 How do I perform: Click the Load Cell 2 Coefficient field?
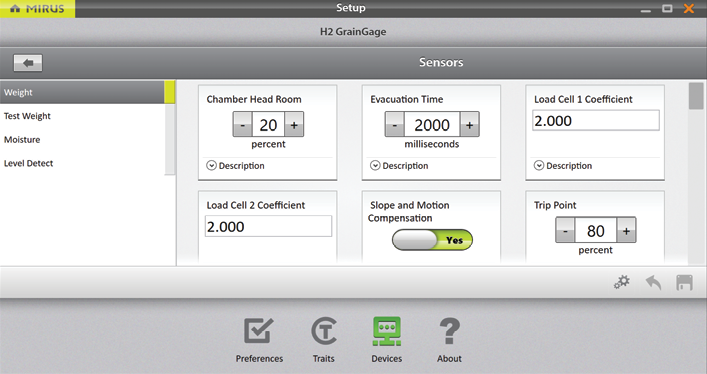(x=268, y=226)
